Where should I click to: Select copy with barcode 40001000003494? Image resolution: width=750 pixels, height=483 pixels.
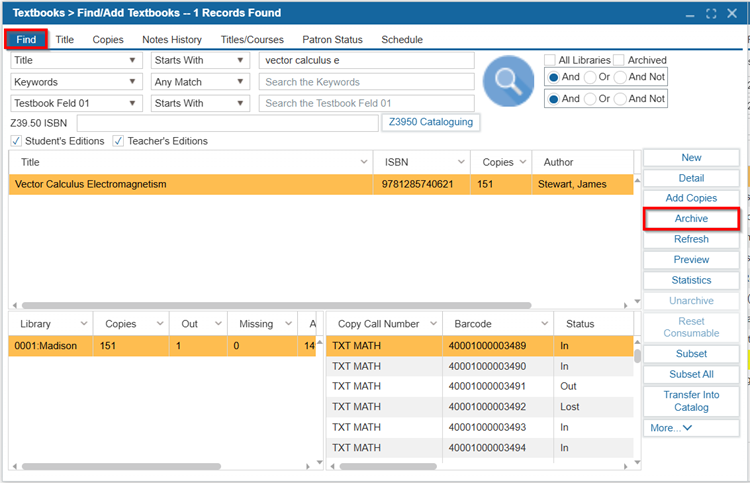(x=480, y=448)
